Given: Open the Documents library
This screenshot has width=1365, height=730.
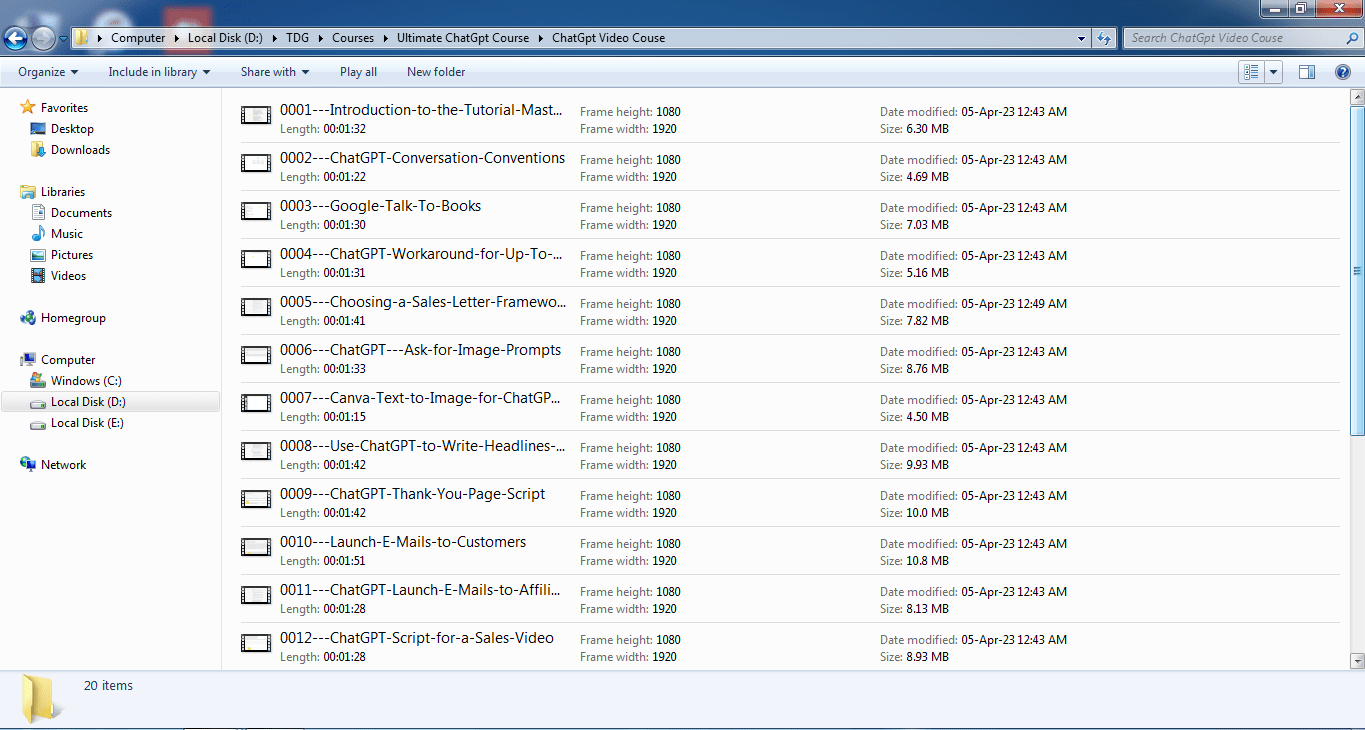Looking at the screenshot, I should pos(81,213).
